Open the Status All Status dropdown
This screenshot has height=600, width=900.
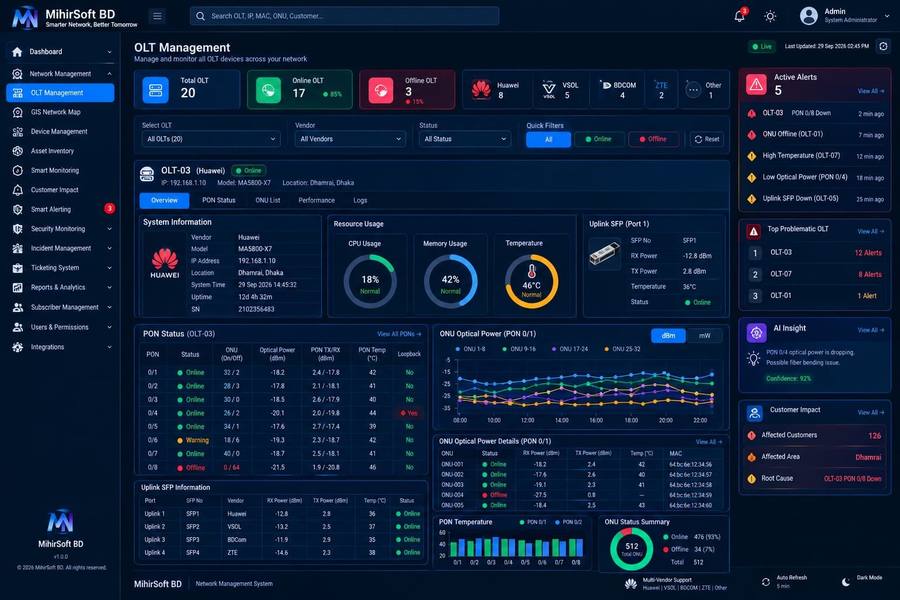(464, 139)
